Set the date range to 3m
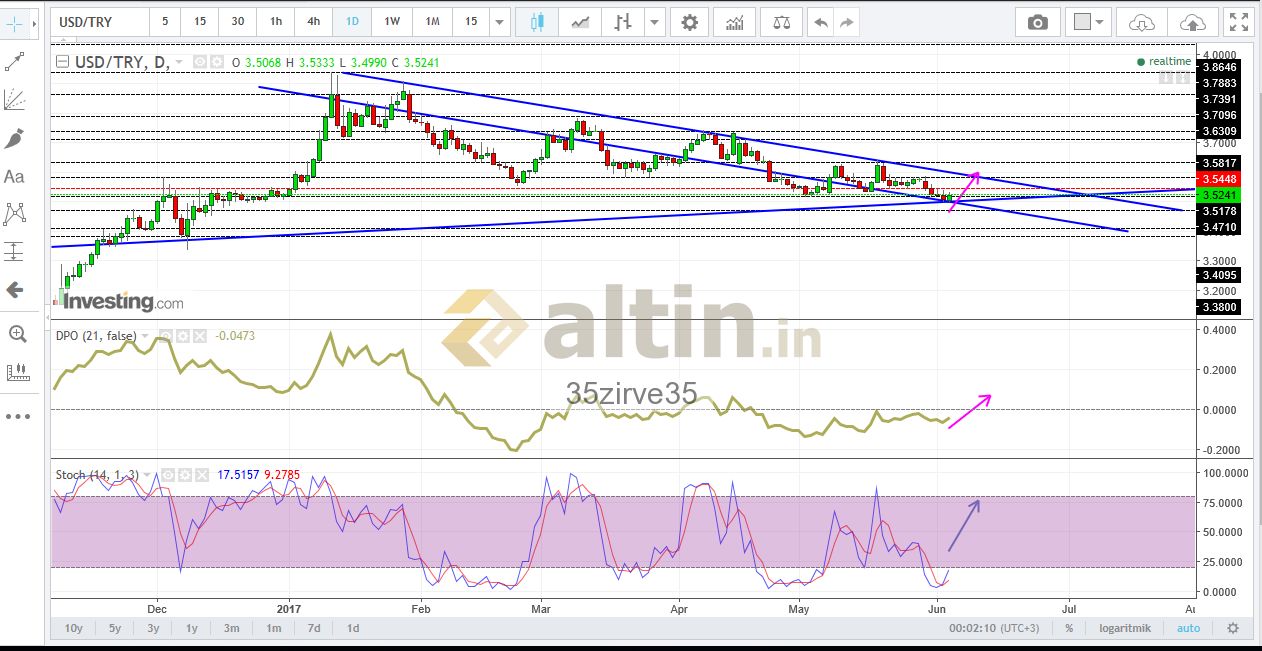The width and height of the screenshot is (1262, 651). pyautogui.click(x=231, y=628)
